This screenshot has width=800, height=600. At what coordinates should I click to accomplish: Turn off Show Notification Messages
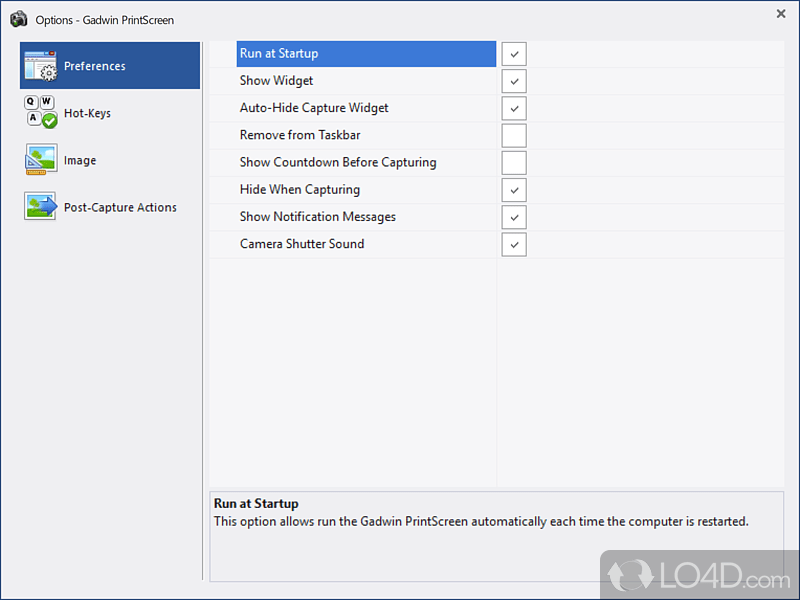(x=513, y=217)
